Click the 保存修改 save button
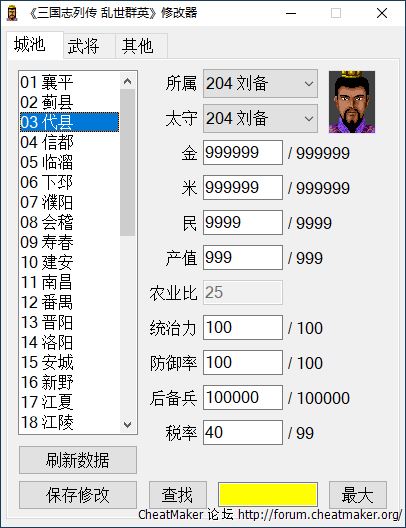This screenshot has height=528, width=406. click(78, 495)
